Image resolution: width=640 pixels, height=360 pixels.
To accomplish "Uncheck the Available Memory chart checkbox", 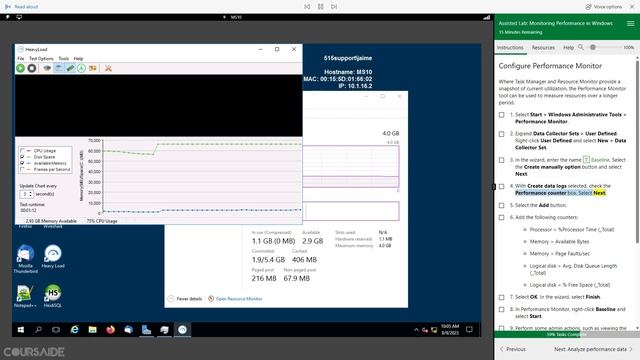I will pyautogui.click(x=22, y=163).
